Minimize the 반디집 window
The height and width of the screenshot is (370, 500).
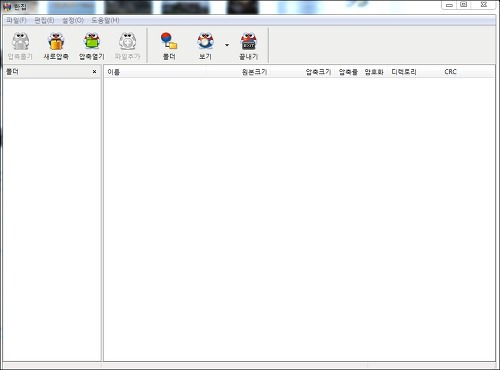coord(449,5)
